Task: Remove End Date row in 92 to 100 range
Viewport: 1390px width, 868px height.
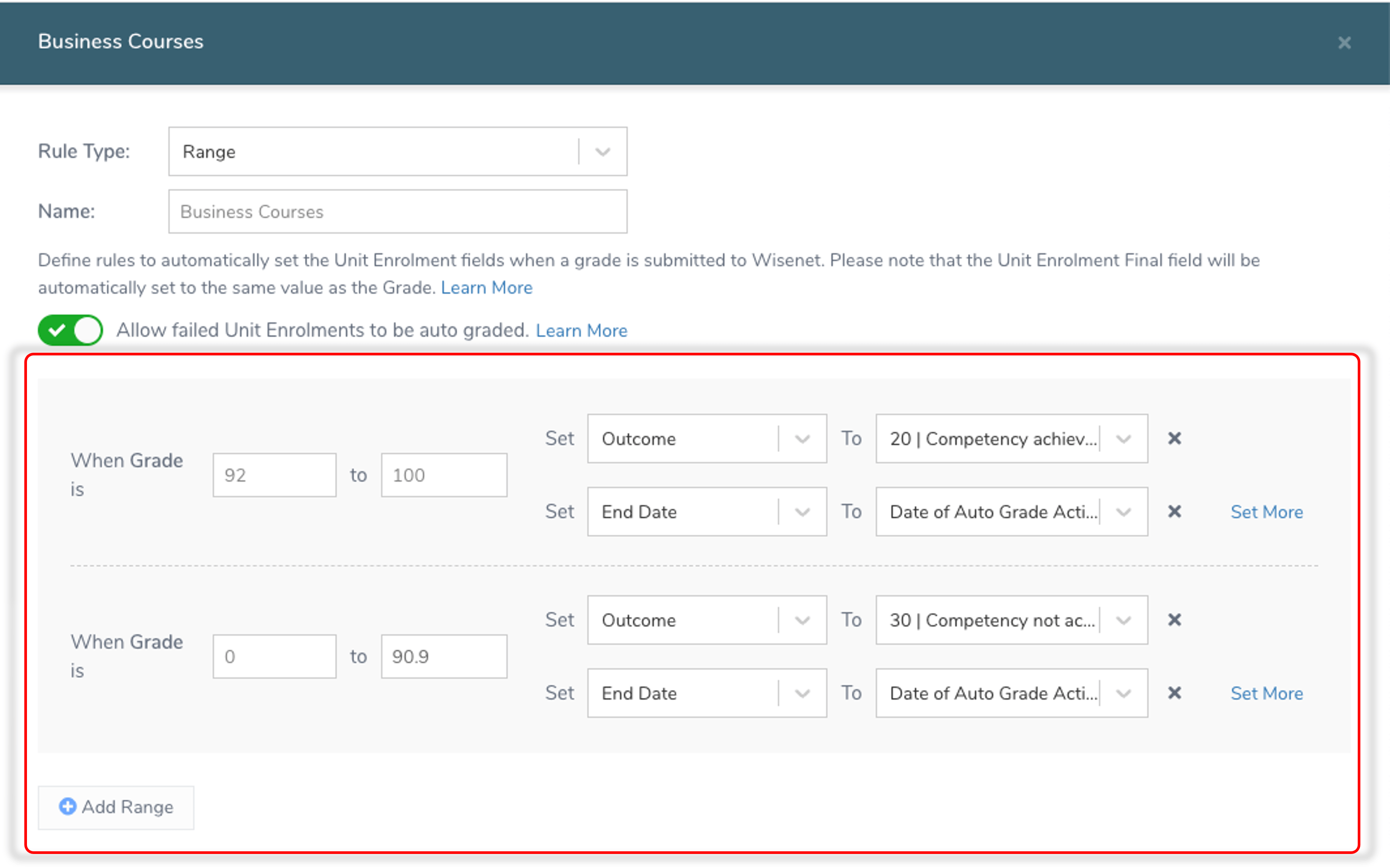Action: 1175,511
